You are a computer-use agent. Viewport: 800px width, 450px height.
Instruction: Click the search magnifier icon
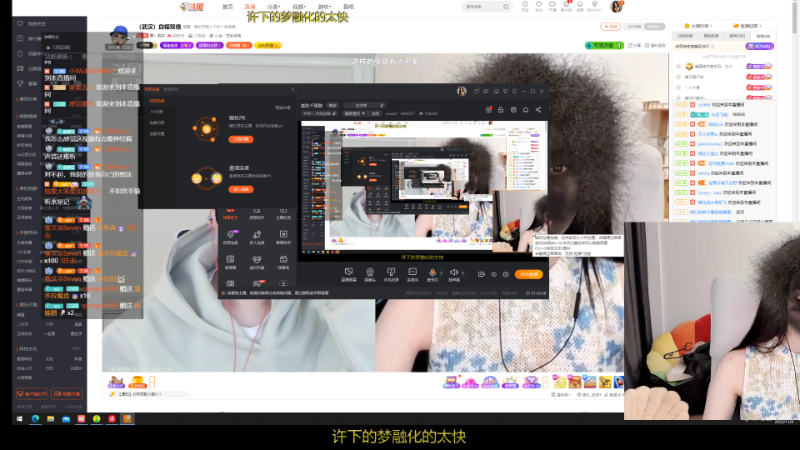[x=506, y=7]
